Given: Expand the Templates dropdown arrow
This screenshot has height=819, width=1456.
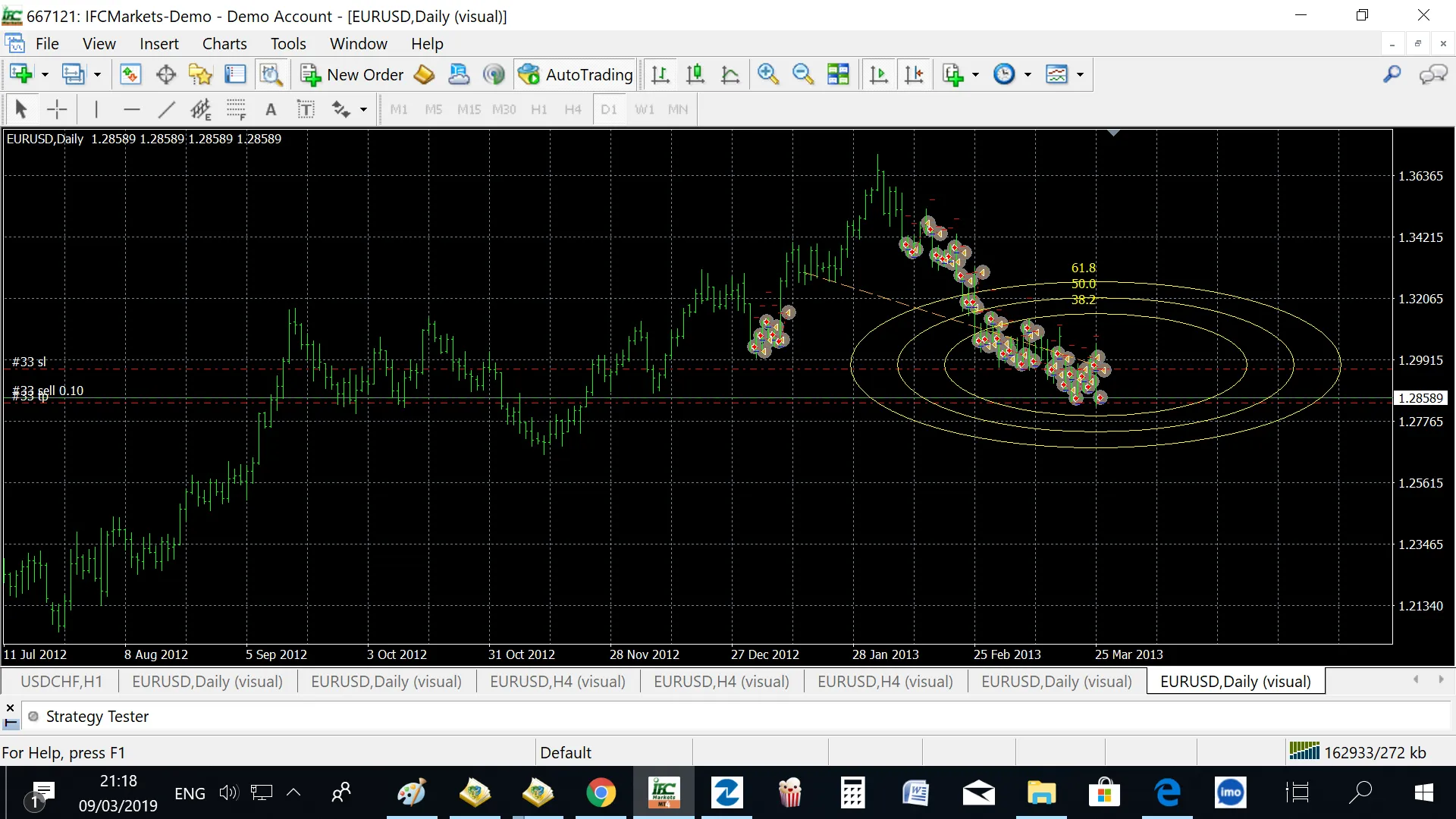Looking at the screenshot, I should click(1080, 74).
